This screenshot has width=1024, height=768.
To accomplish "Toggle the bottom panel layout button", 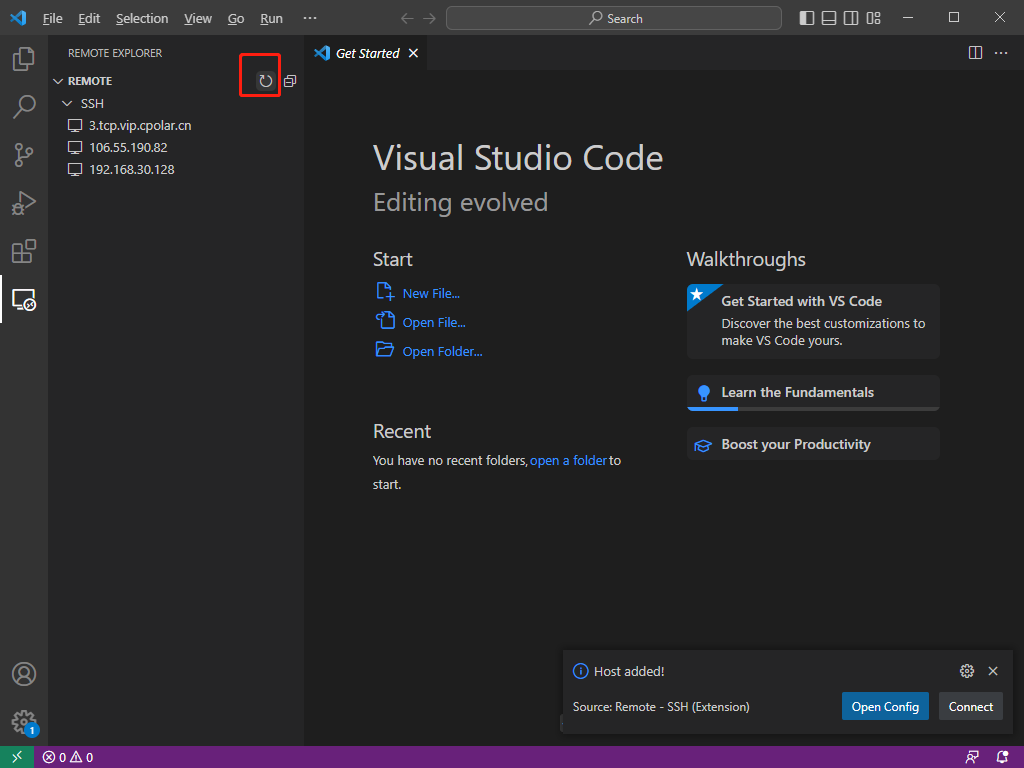I will tap(829, 18).
